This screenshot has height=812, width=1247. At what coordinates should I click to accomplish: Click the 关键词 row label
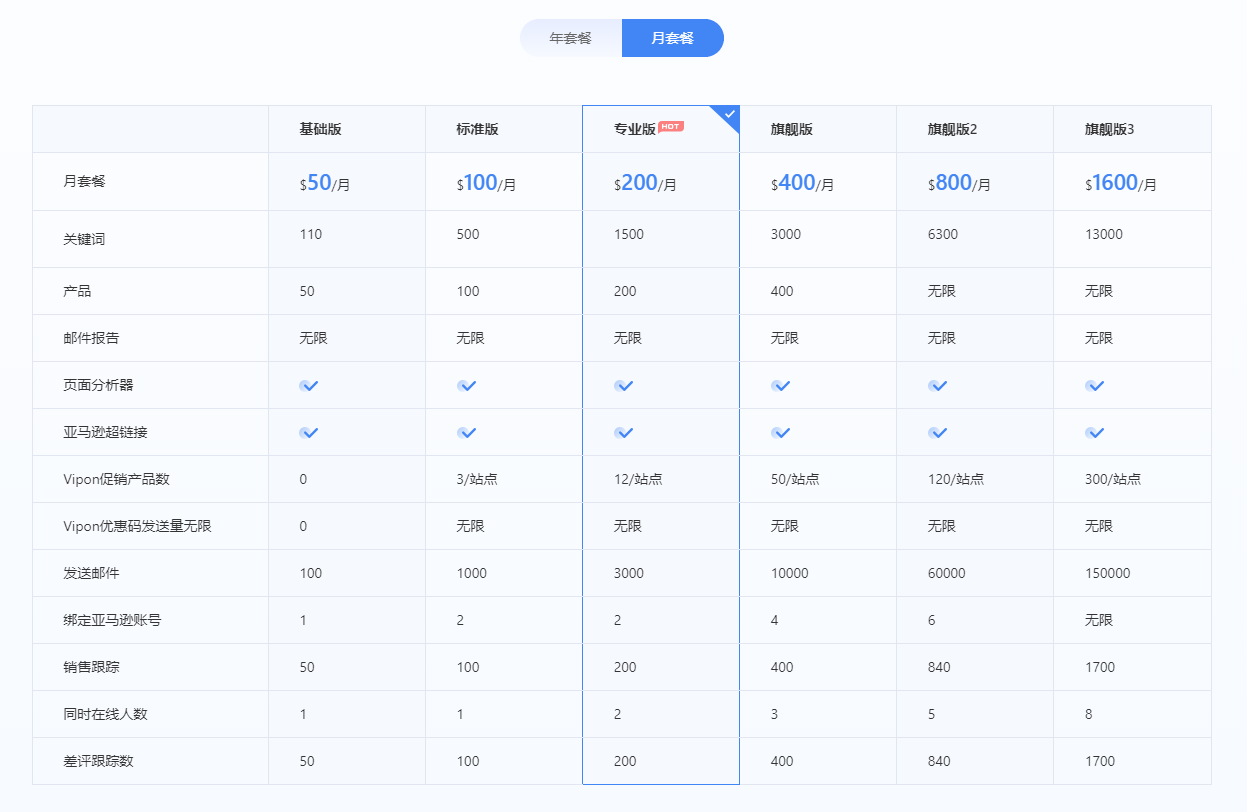click(84, 239)
